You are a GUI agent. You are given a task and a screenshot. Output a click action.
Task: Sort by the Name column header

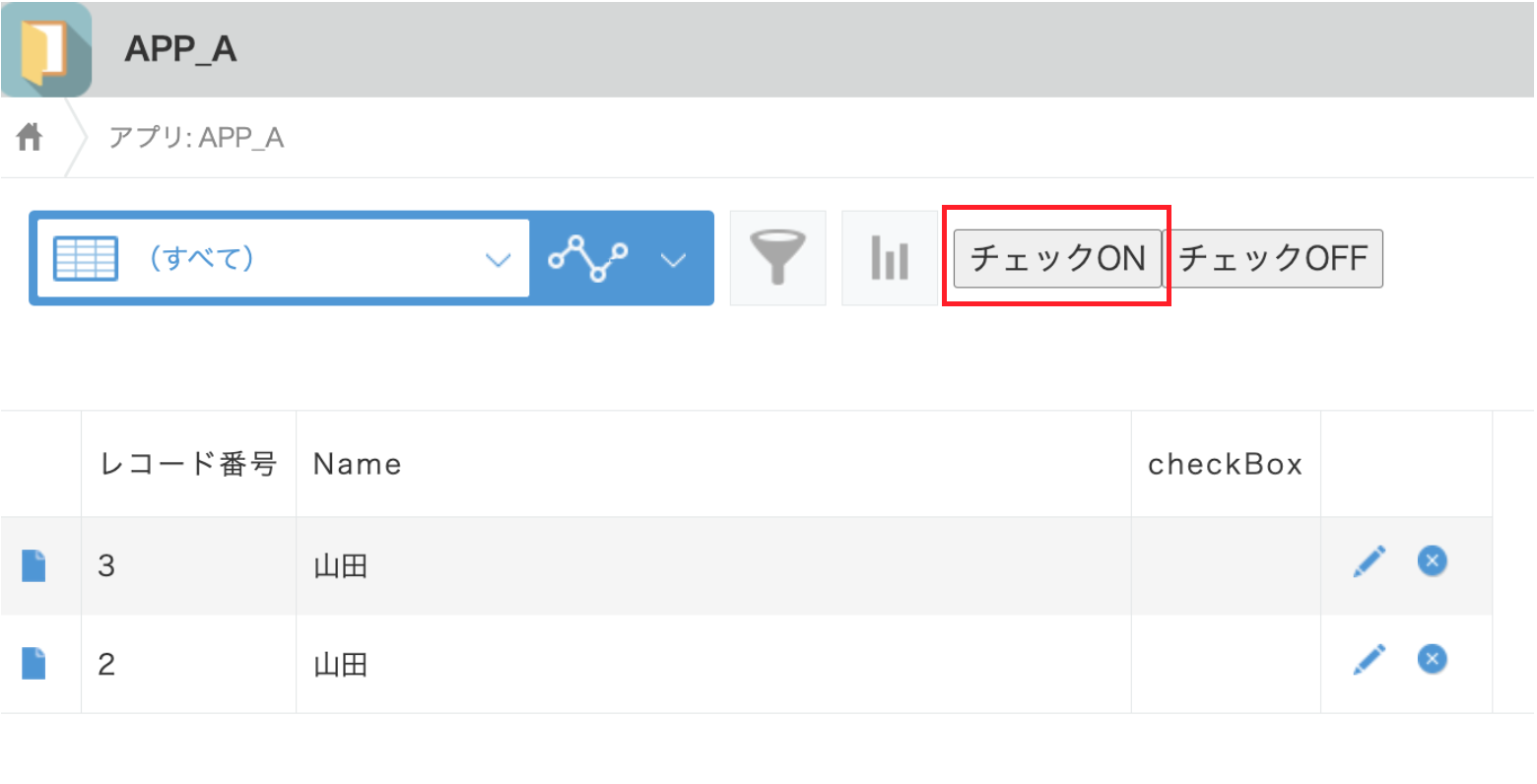[357, 463]
